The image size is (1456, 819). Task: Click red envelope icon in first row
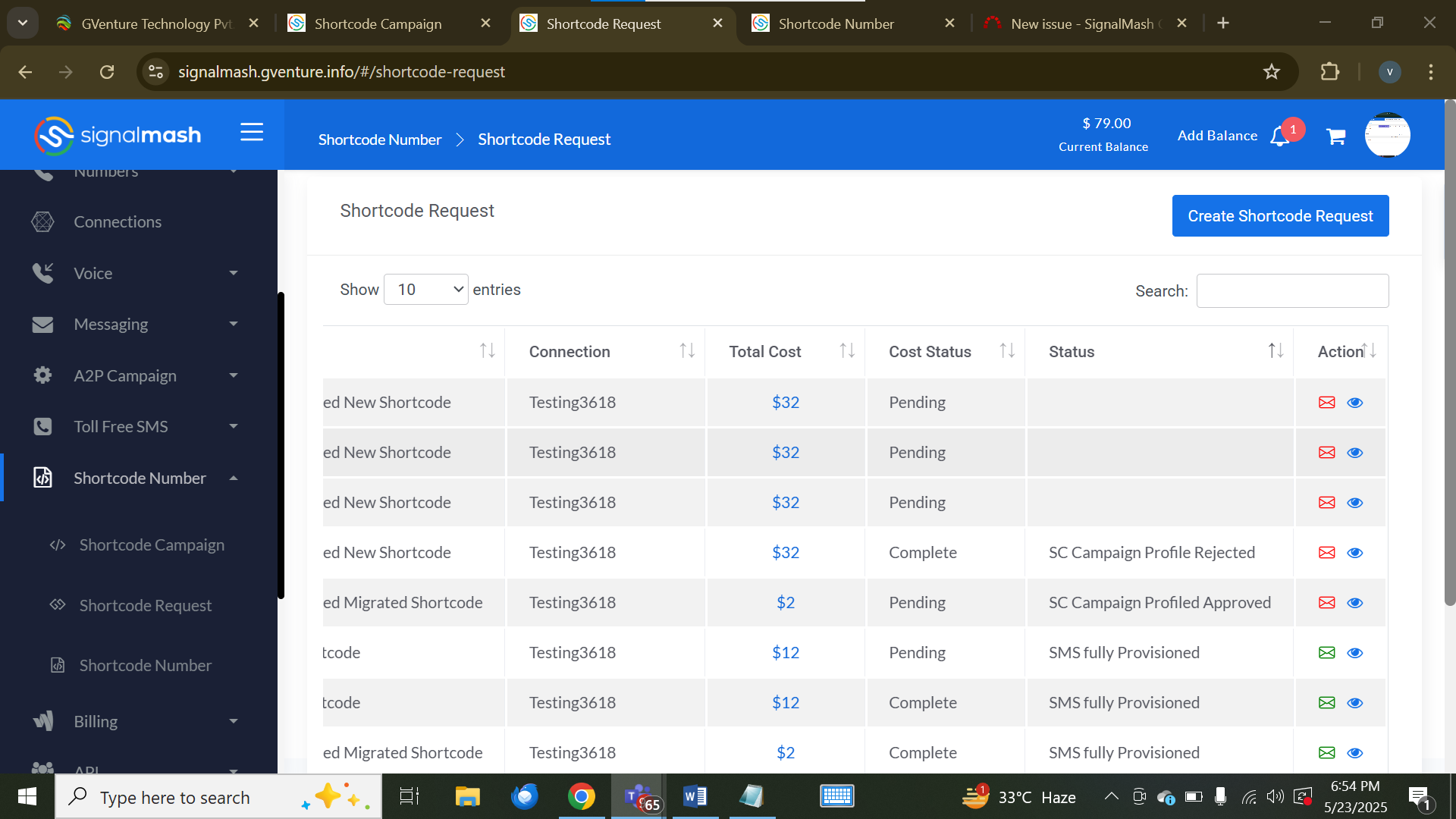pos(1326,403)
